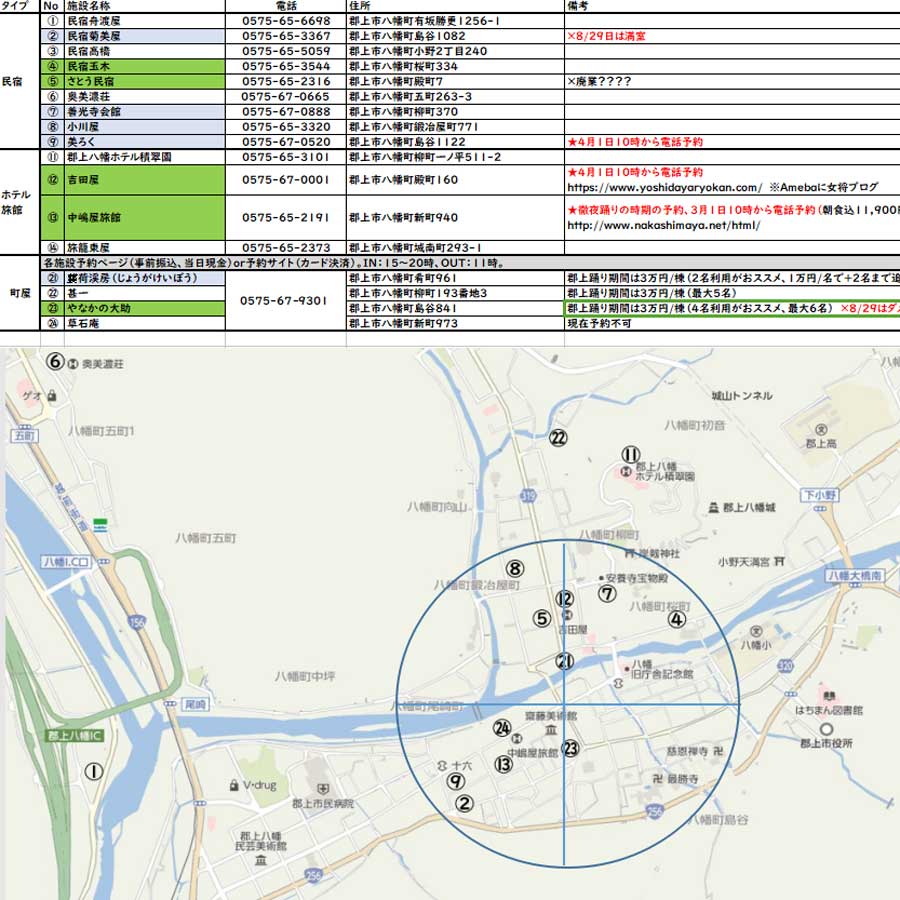Click the circle icon above 郡上市役所

click(826, 730)
